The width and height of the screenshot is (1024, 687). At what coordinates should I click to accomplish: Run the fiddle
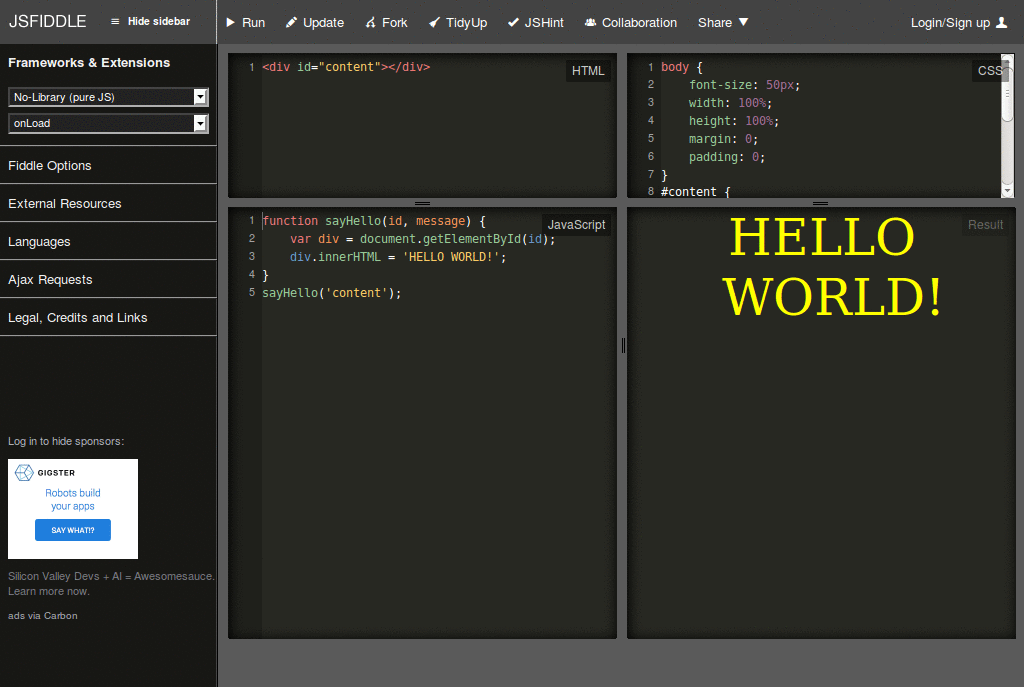[x=244, y=22]
